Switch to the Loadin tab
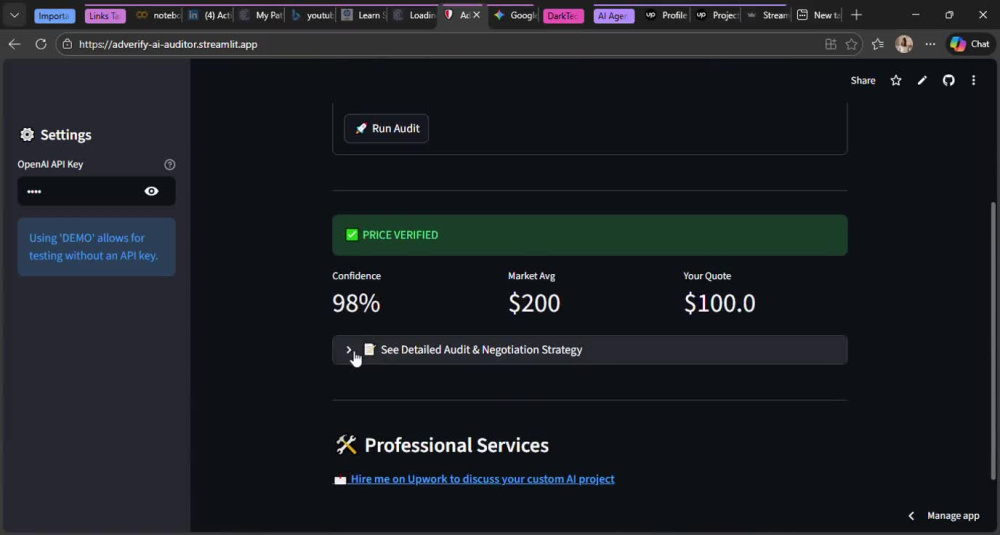1000x535 pixels. [x=414, y=15]
